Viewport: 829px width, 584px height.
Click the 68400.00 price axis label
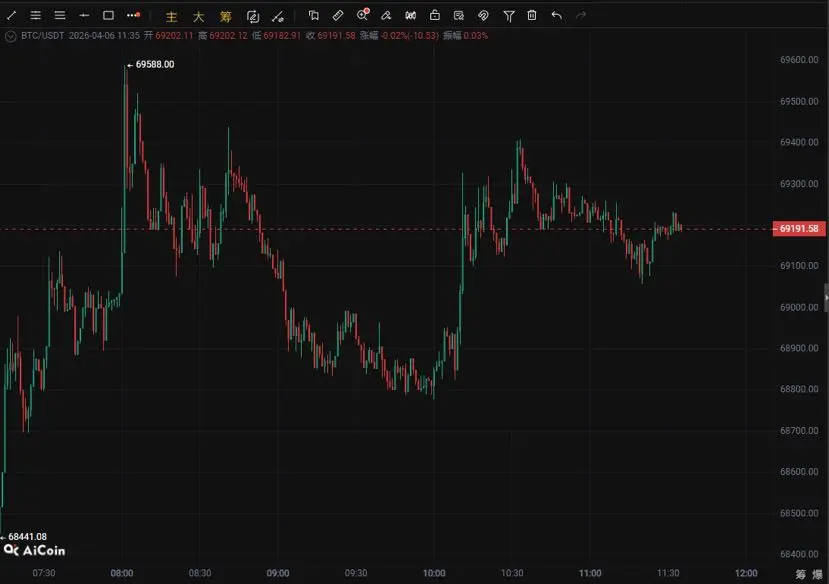[799, 554]
